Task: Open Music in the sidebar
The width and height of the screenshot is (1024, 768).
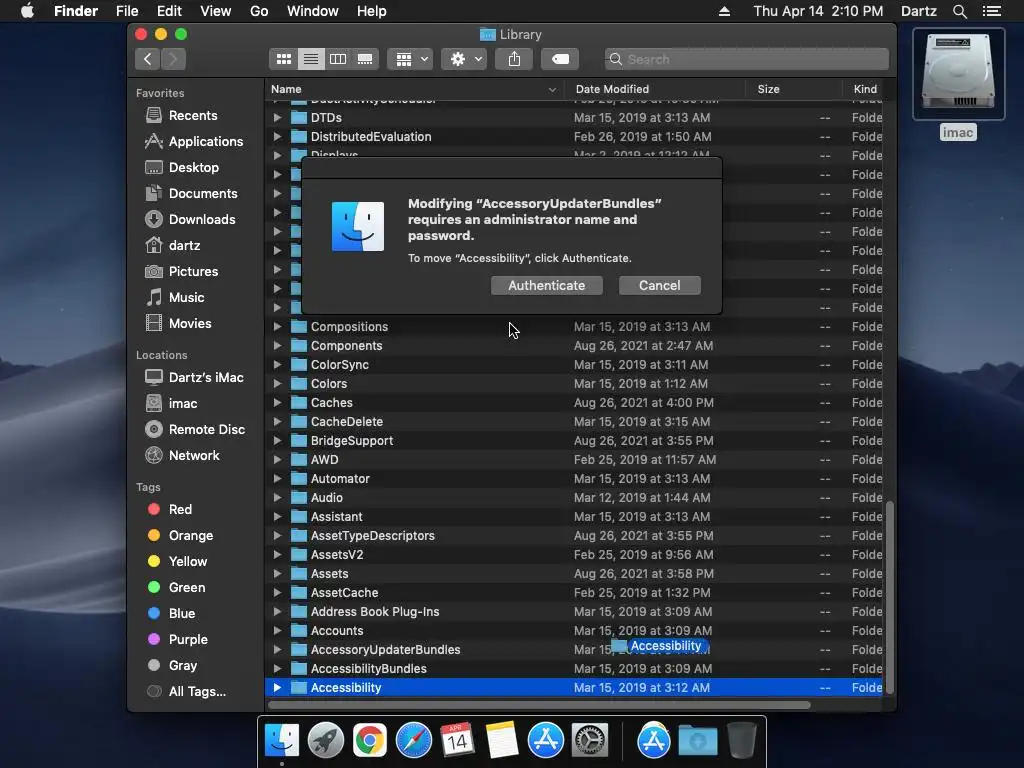Action: click(175, 298)
